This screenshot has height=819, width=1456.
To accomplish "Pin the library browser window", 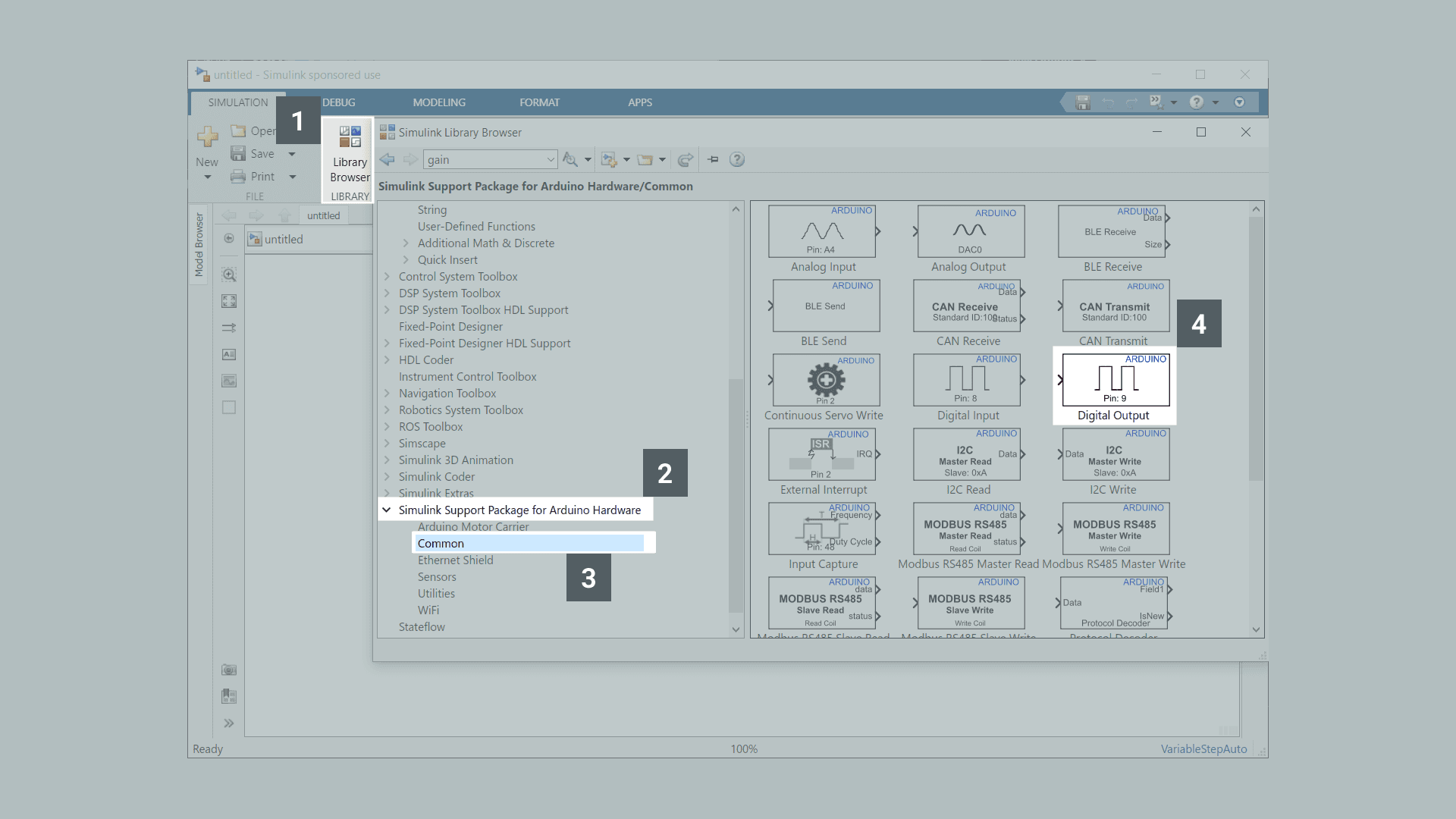I will 713,159.
